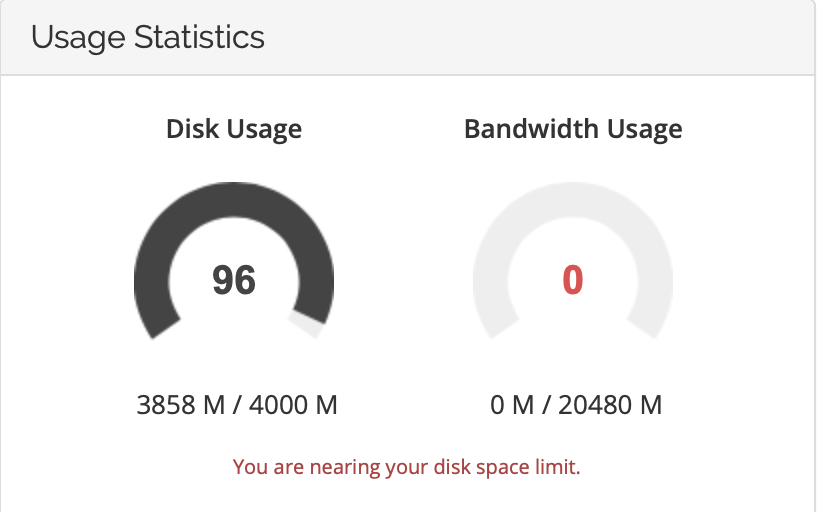Click the dark disk usage gauge arc
This screenshot has width=824, height=512.
(x=234, y=200)
